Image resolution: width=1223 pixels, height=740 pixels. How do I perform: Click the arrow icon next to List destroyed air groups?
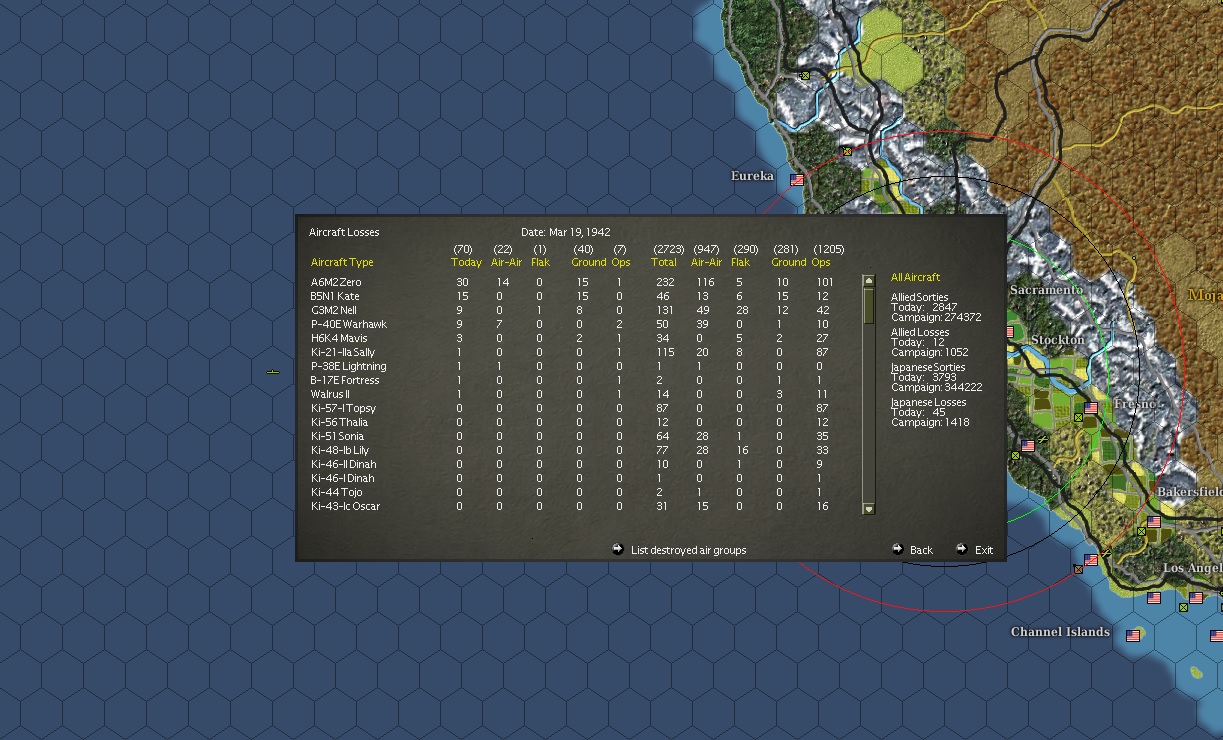tap(618, 549)
